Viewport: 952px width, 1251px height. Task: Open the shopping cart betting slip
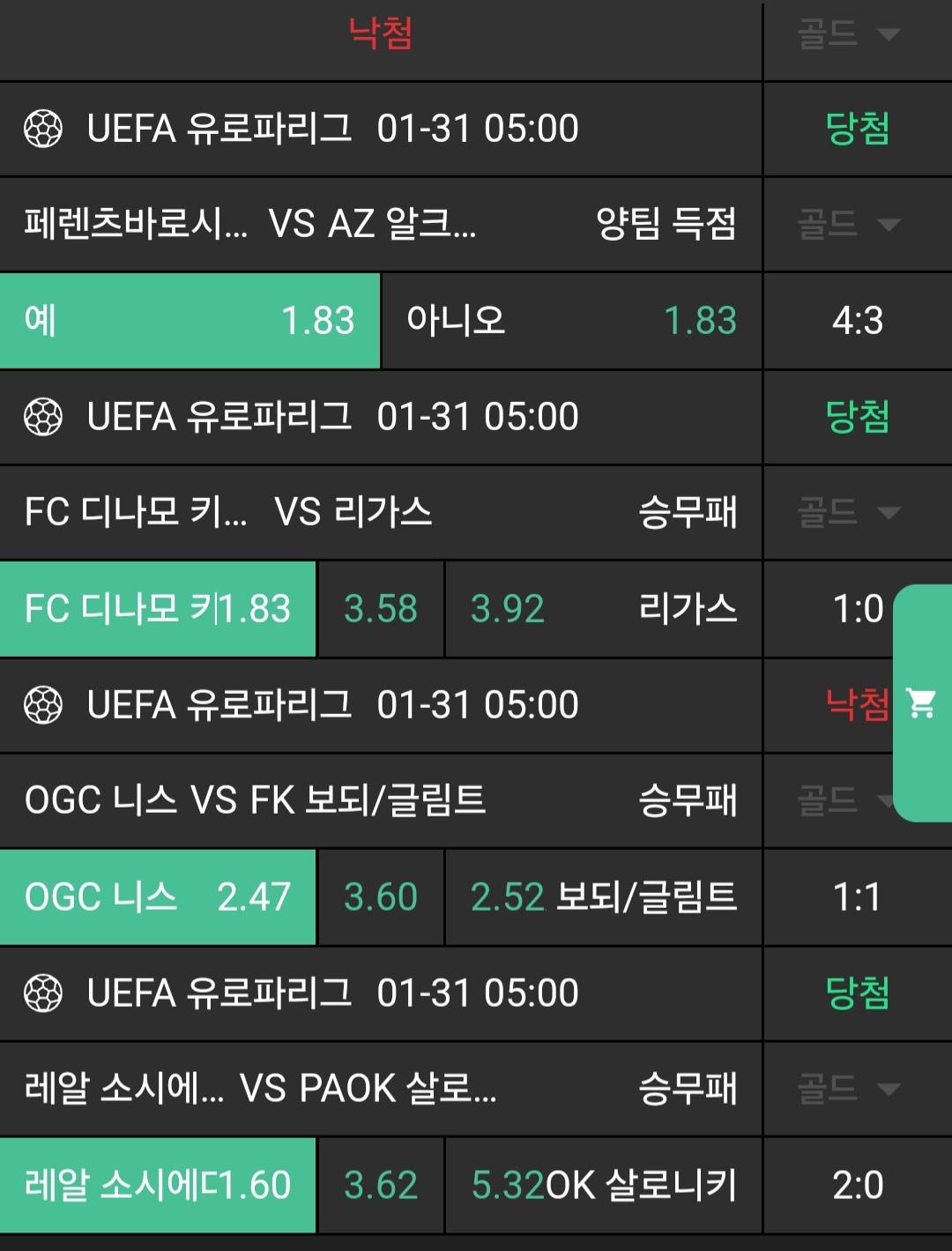pyautogui.click(x=922, y=703)
